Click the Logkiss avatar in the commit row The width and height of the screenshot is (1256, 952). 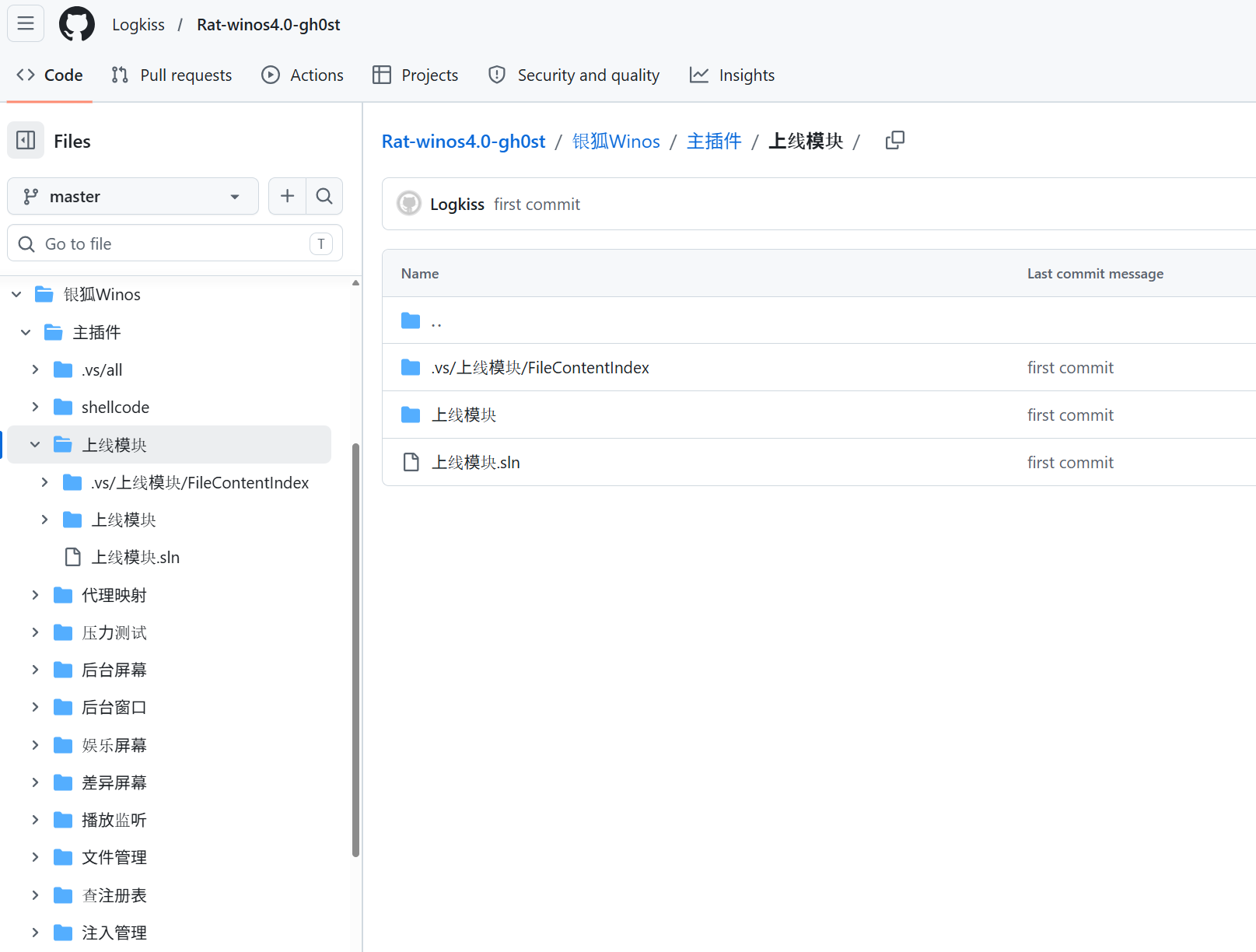click(409, 204)
